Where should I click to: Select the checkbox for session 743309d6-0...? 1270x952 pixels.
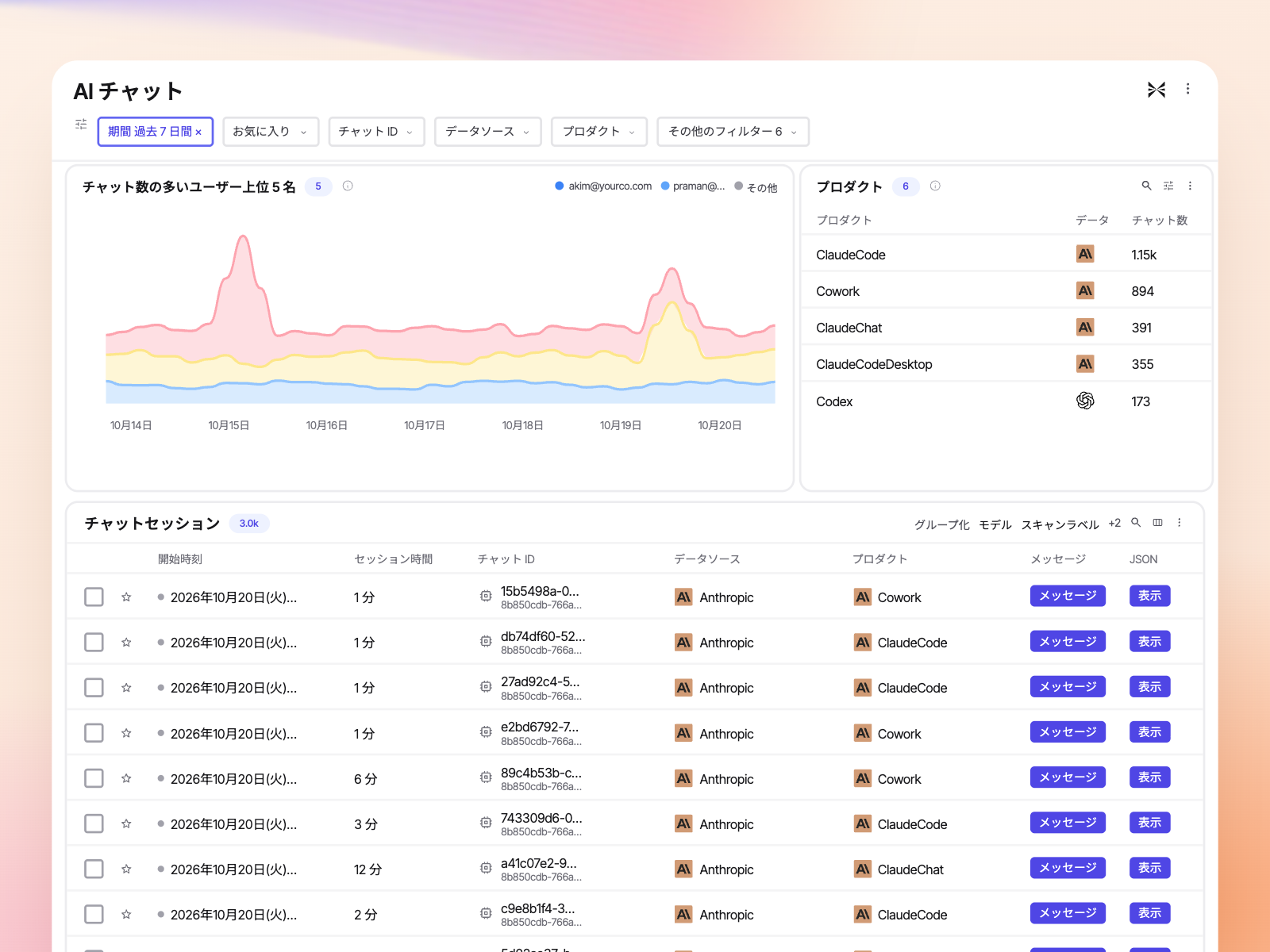pos(94,823)
